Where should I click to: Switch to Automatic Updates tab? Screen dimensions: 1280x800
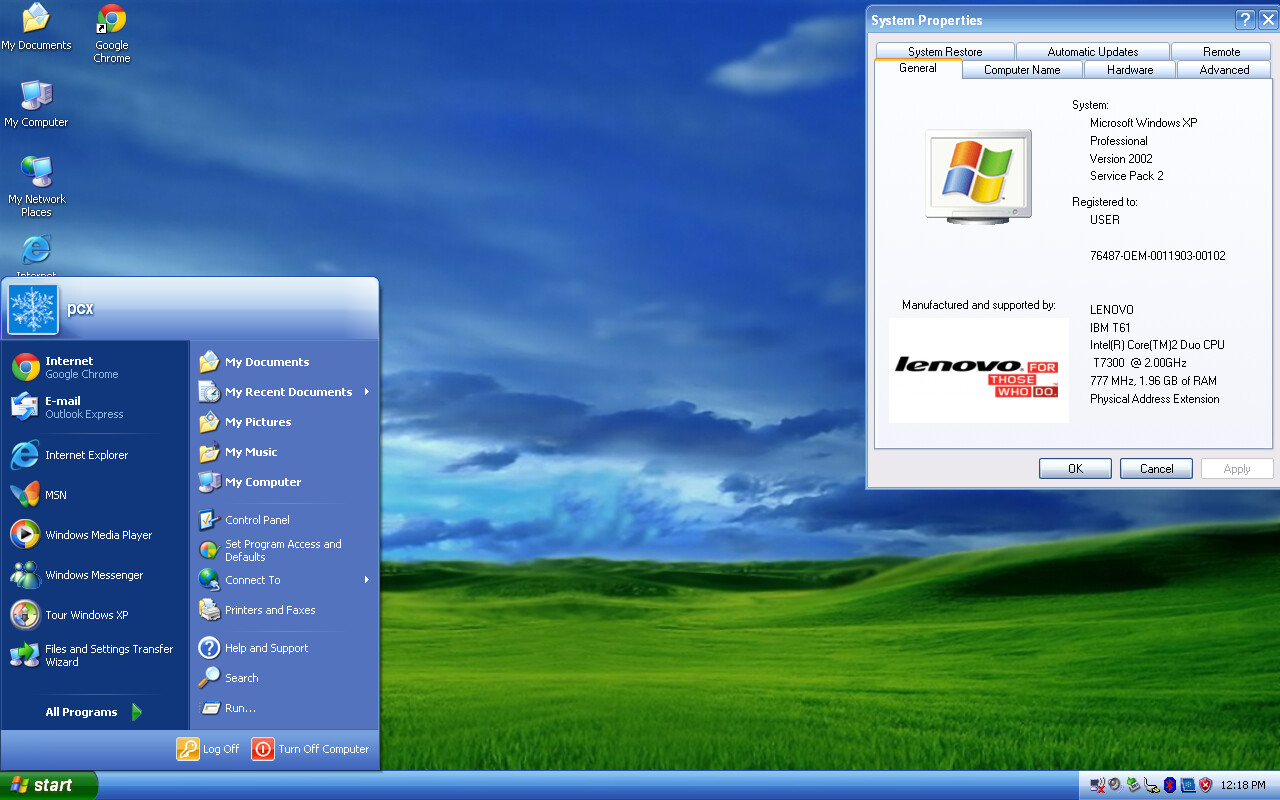(1092, 52)
